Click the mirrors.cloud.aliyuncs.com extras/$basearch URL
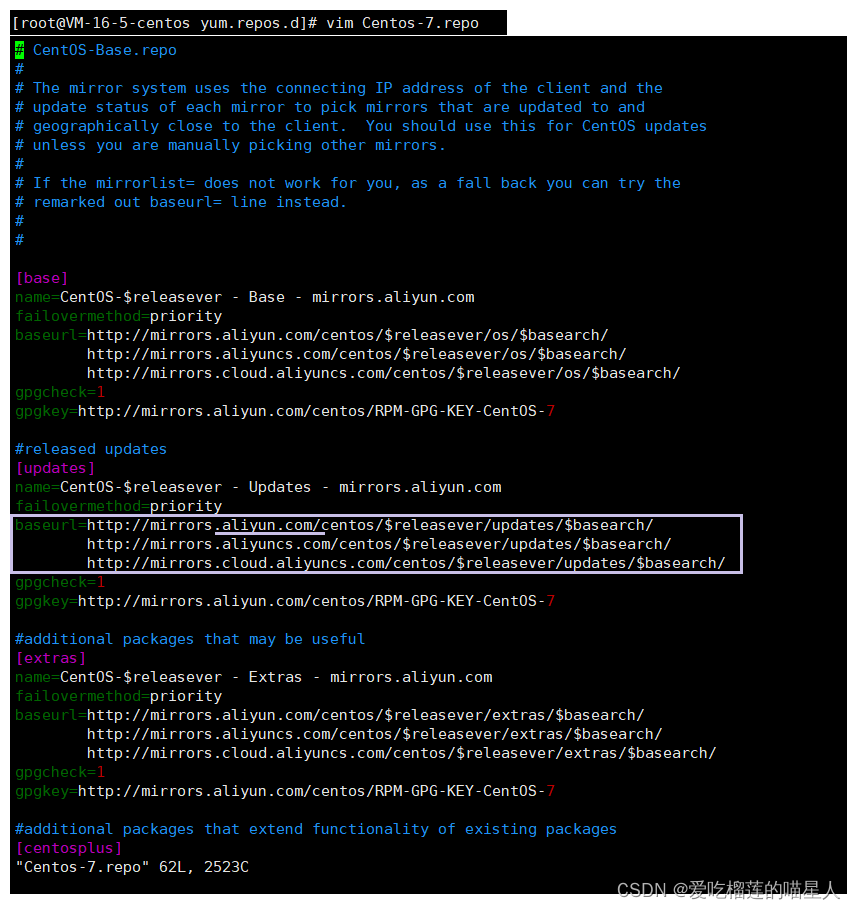 [401, 754]
